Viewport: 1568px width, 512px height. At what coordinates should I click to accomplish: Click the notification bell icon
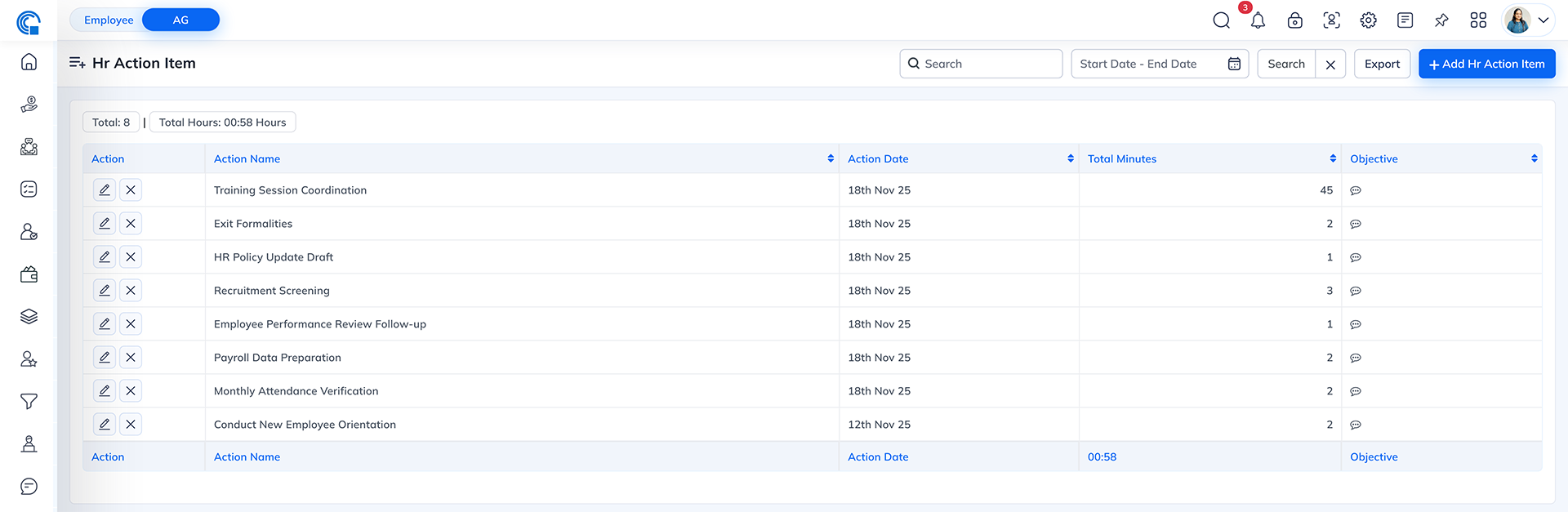(1258, 20)
